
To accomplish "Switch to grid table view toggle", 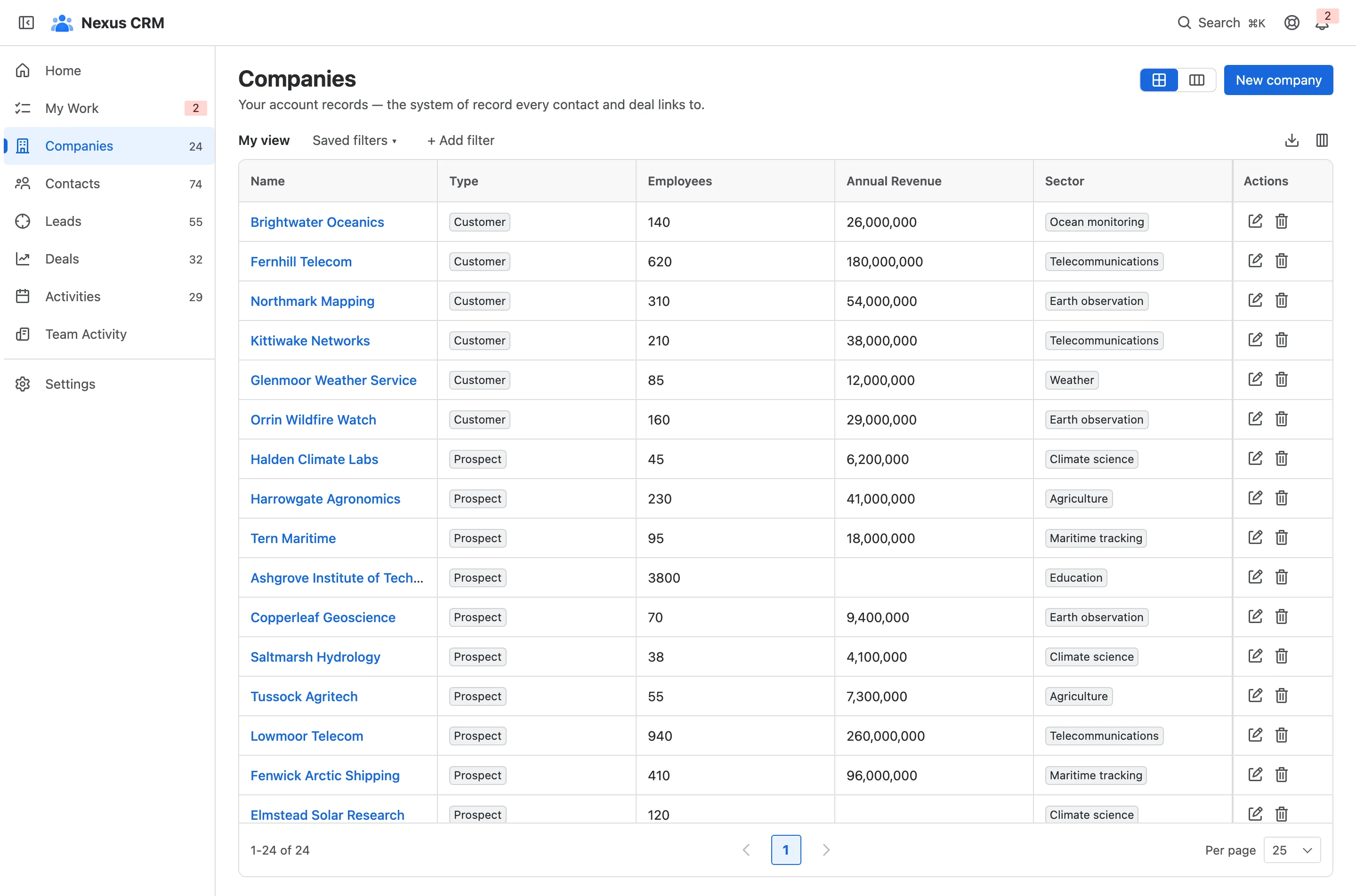I will tap(1159, 80).
